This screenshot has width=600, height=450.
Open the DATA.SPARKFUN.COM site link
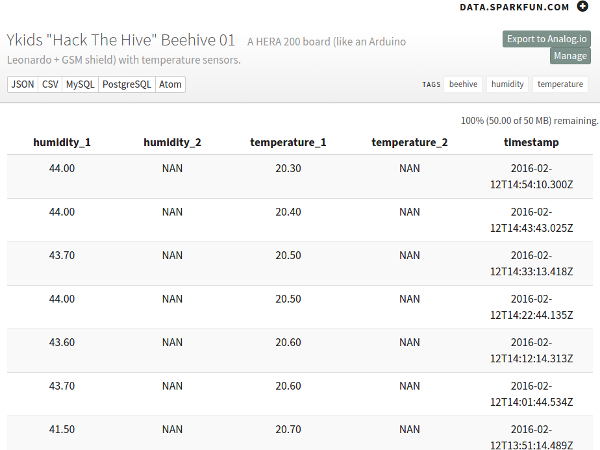514,7
